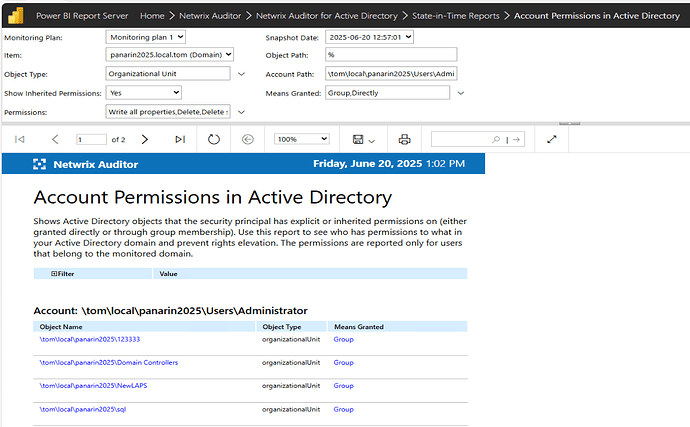Click Group link in Domain Controllers row
This screenshot has height=427, width=690.
pos(343,363)
